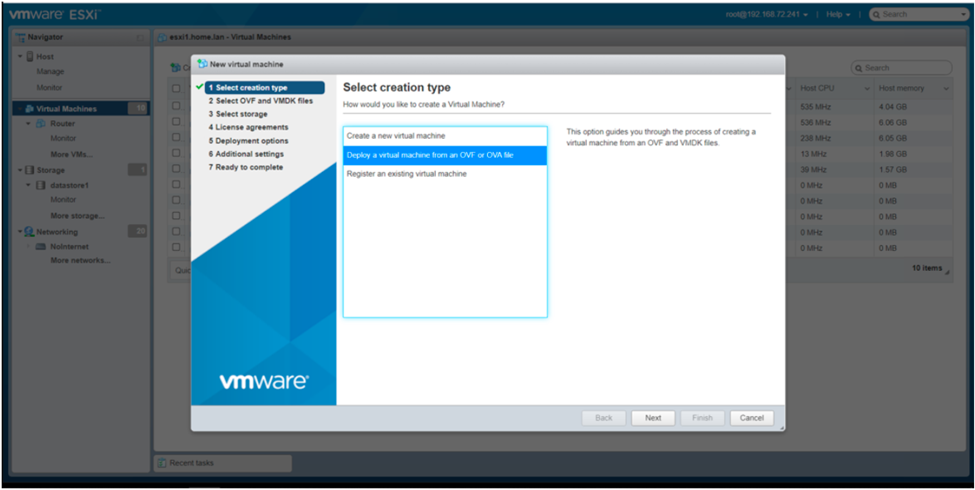
Task: Click the Cancel button
Action: tap(752, 418)
